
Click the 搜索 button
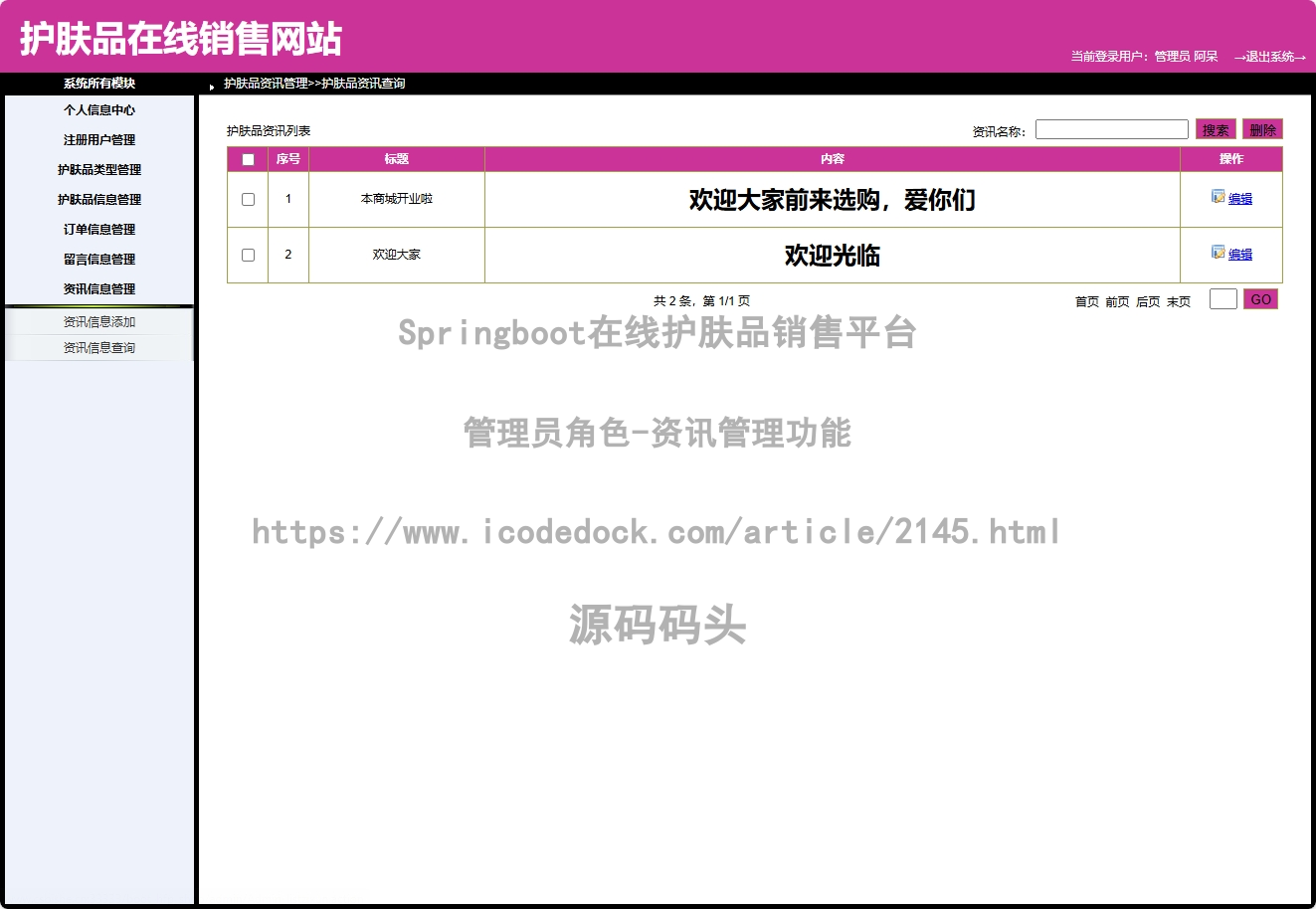point(1216,129)
